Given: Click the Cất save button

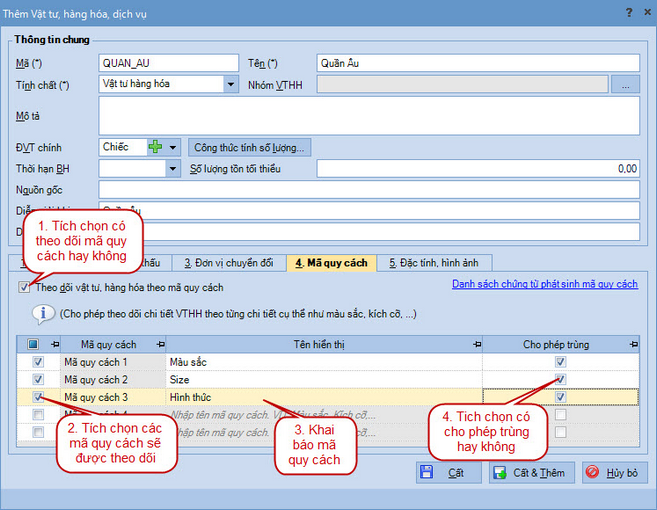Looking at the screenshot, I should click(x=448, y=473).
